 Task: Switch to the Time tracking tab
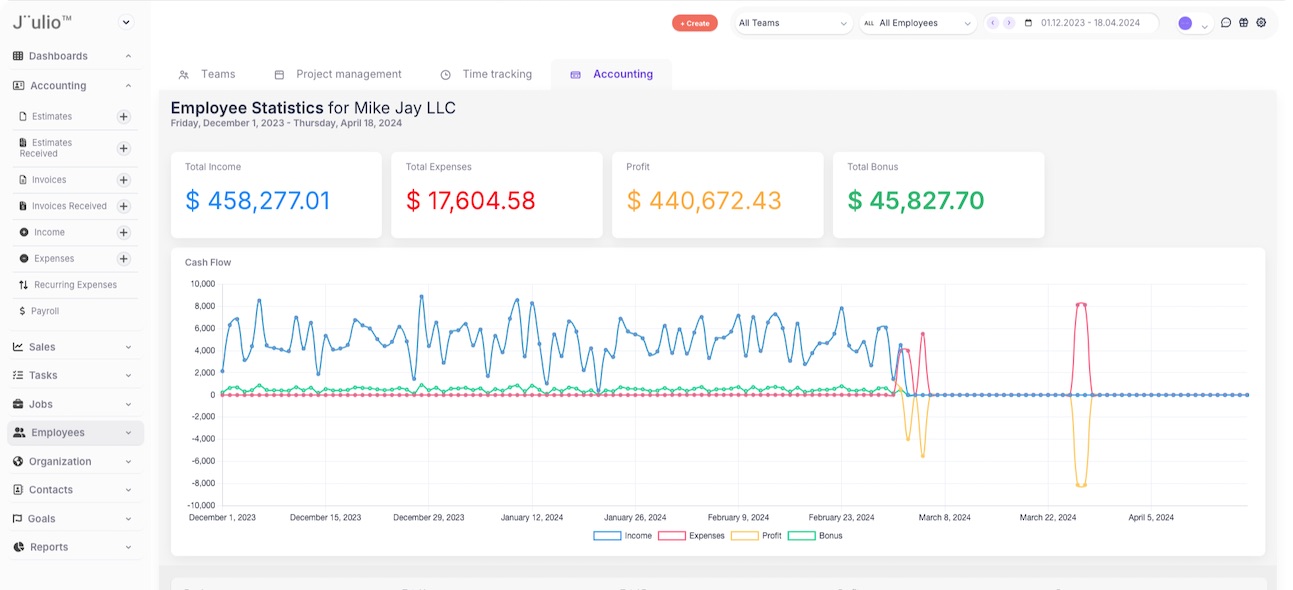tap(486, 74)
